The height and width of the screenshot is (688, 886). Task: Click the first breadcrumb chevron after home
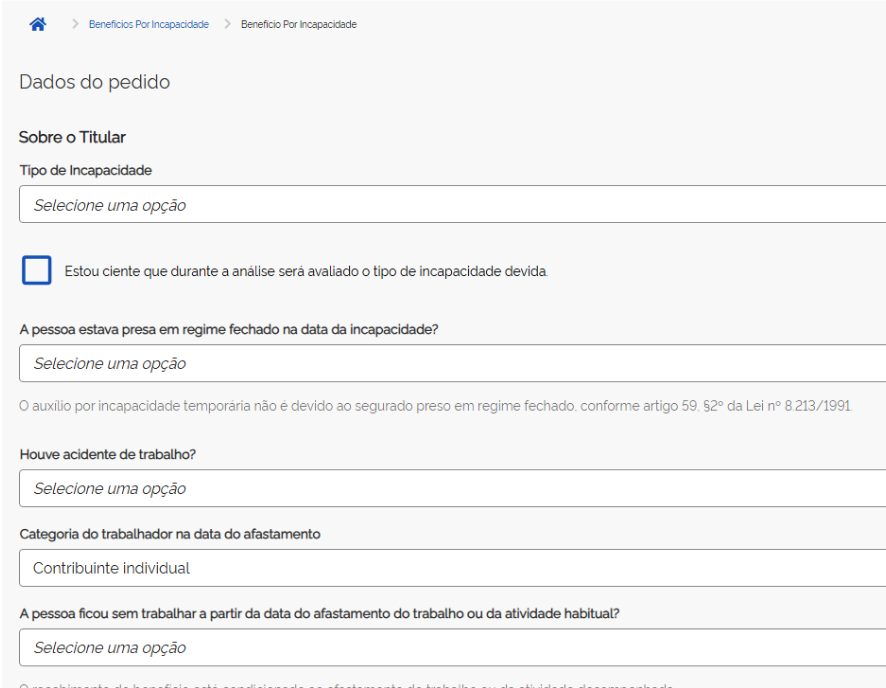75,25
